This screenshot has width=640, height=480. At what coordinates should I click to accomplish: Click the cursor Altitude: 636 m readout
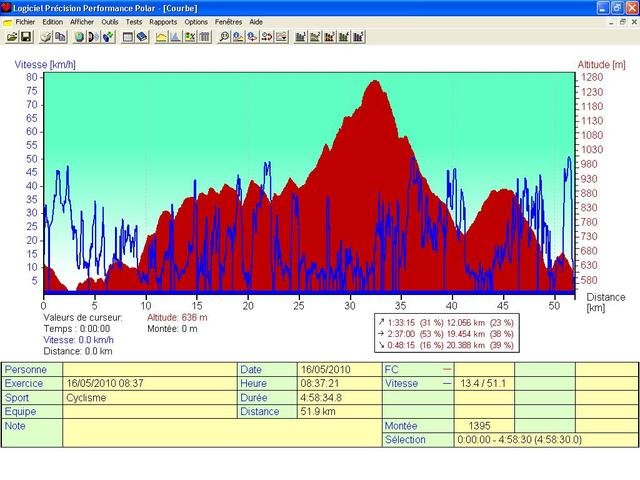coord(177,318)
